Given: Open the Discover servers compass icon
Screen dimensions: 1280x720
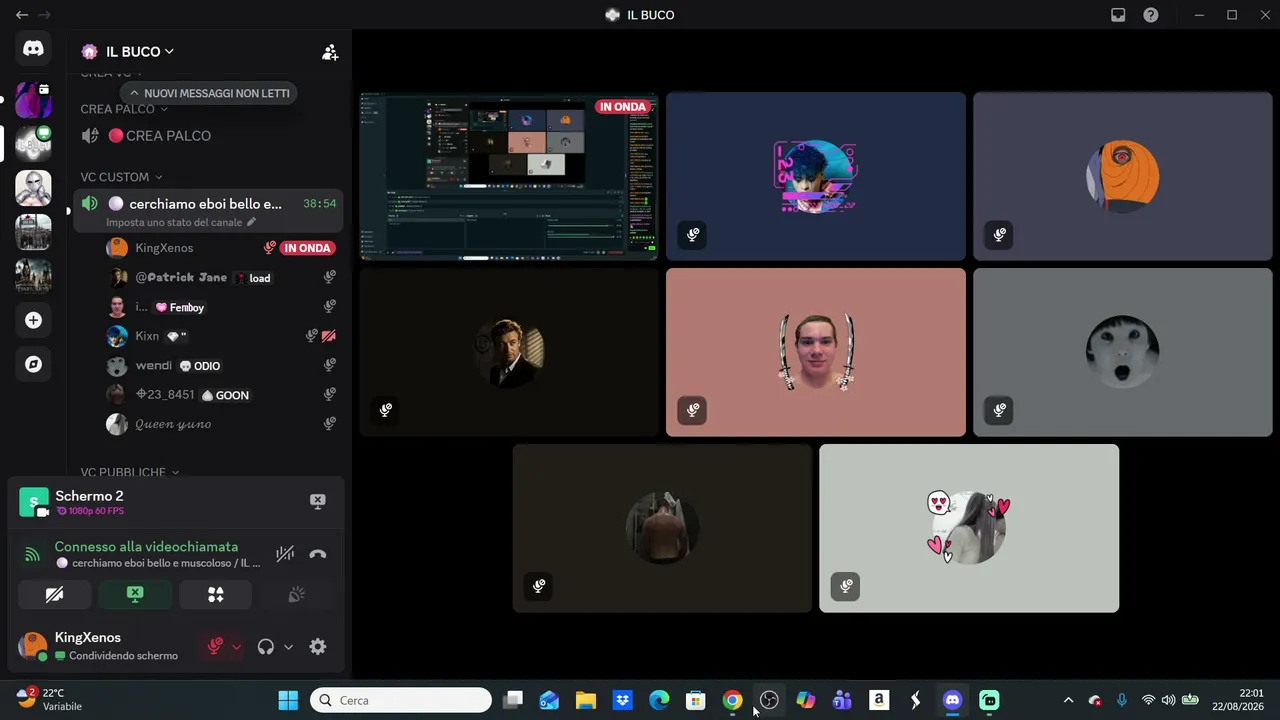Looking at the screenshot, I should coord(33,364).
